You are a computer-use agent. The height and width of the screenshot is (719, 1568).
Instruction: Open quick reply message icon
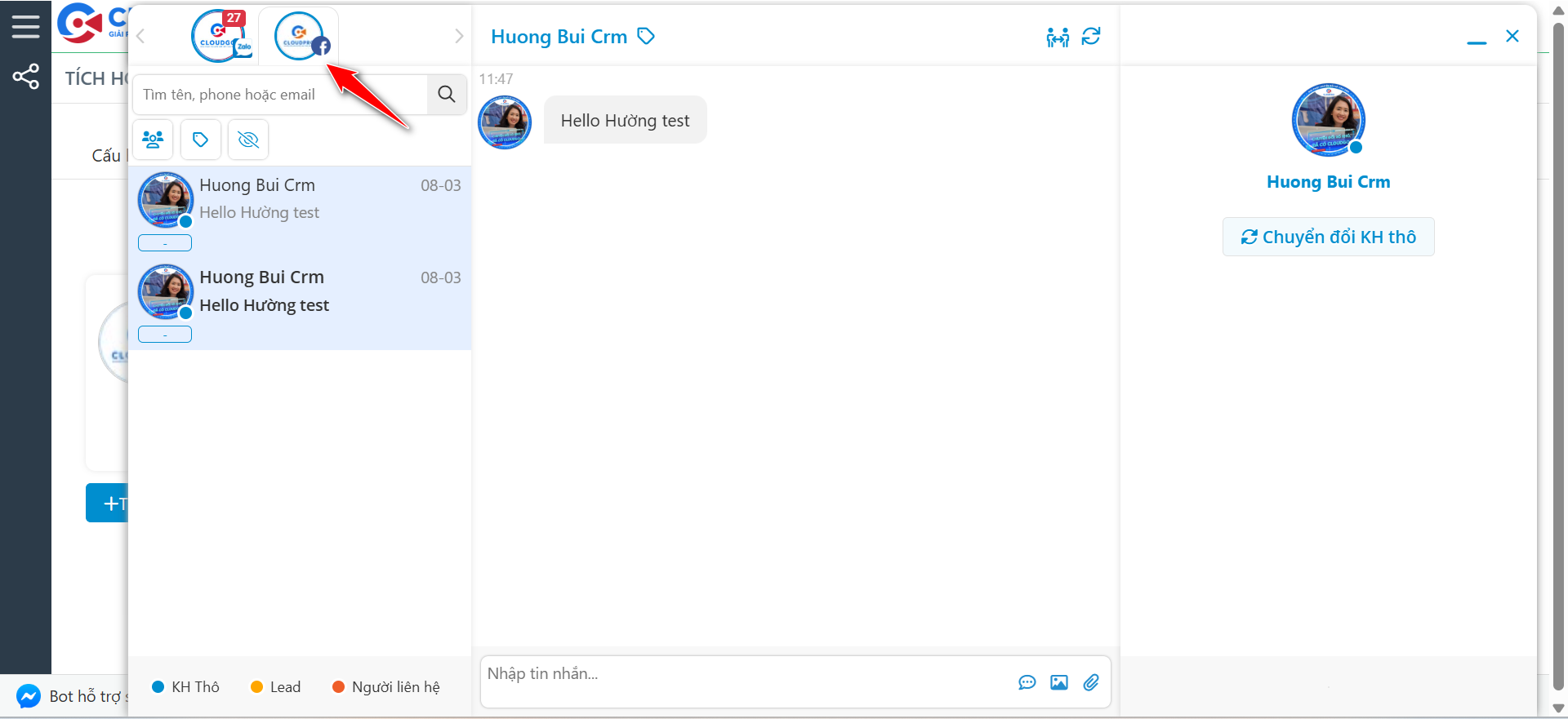pos(1027,682)
